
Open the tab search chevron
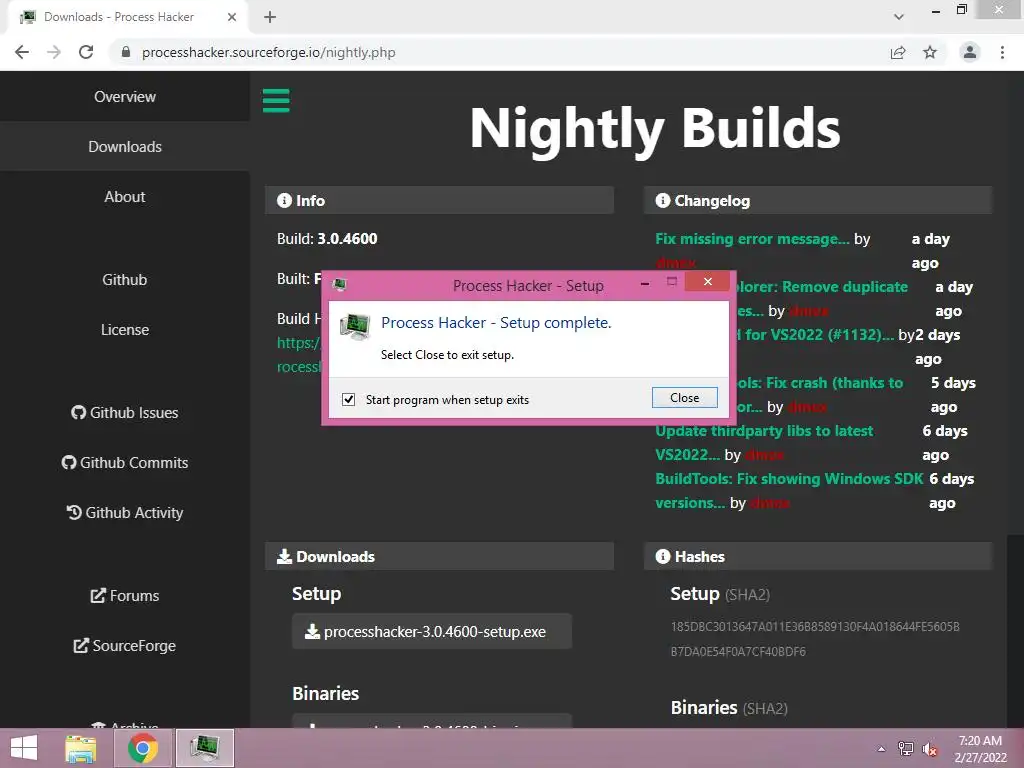899,17
